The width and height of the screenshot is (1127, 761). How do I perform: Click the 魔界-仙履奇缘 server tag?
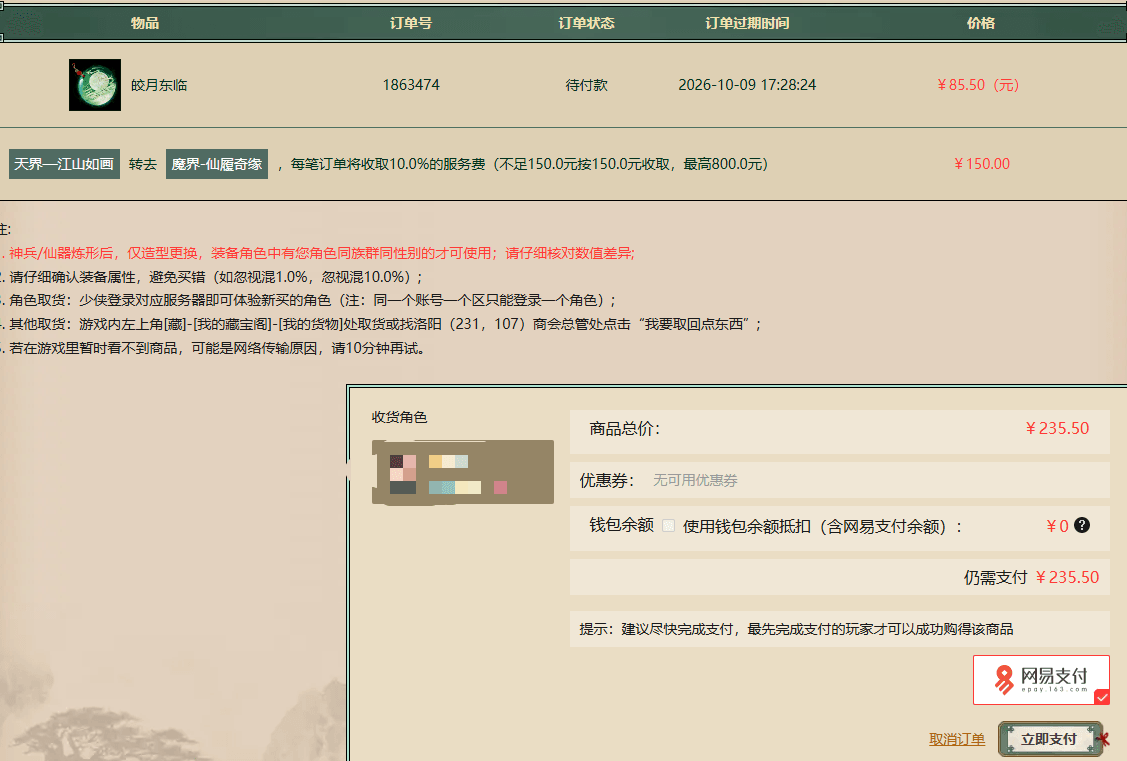[x=217, y=164]
